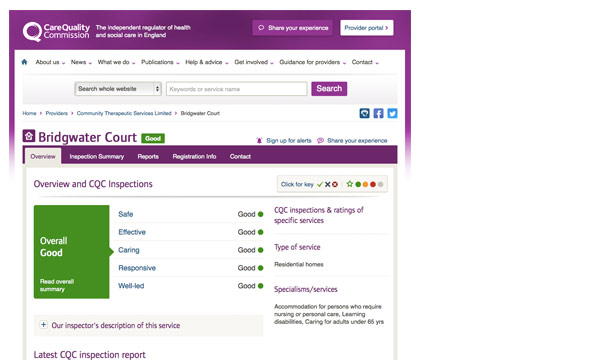
Task: Switch to the Reports tab
Action: 148,156
